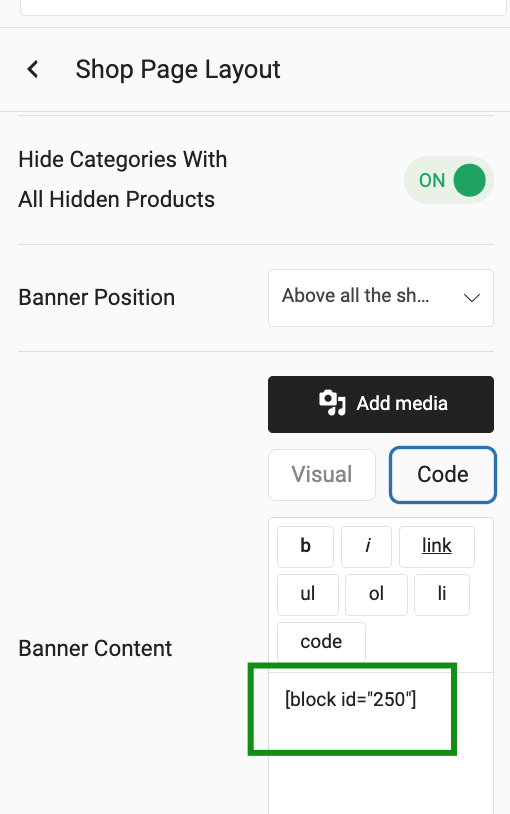Insert unordered list with the ul button
510x814 pixels.
coord(307,594)
